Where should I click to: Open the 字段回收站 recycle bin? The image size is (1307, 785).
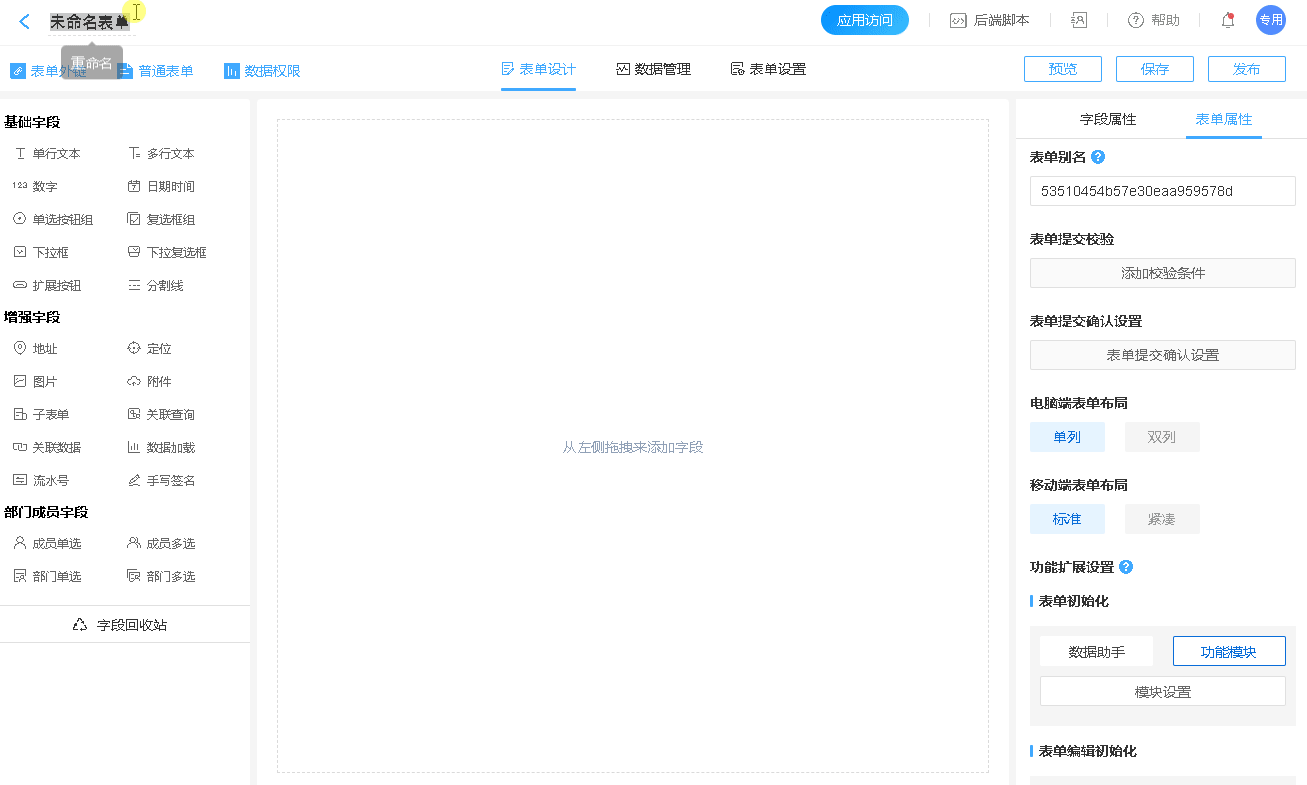[x=120, y=625]
